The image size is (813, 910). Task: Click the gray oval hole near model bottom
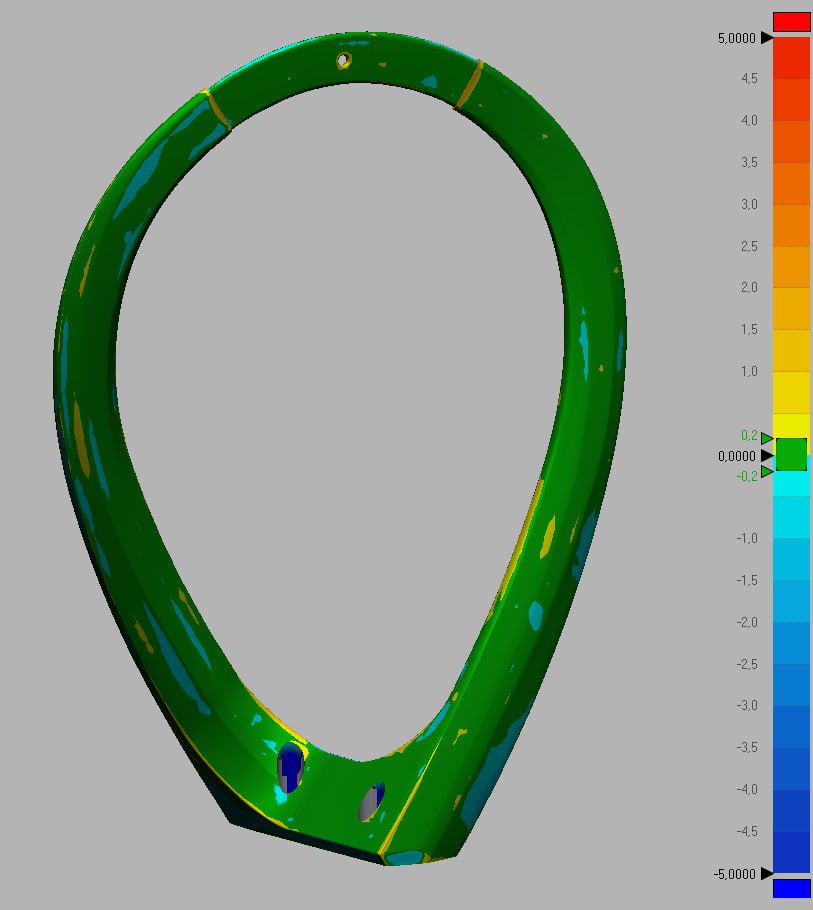coord(371,800)
